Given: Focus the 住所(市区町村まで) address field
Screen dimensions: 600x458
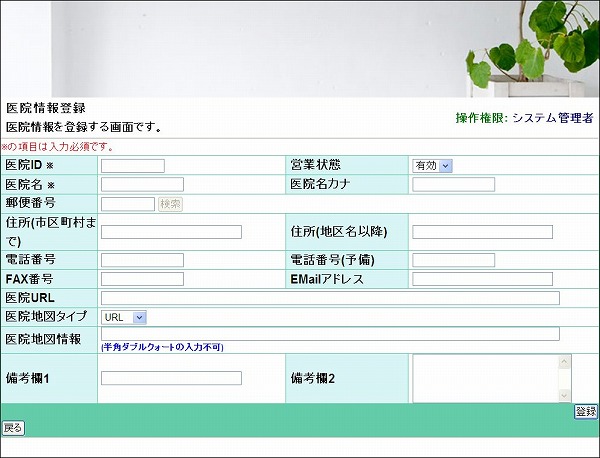Looking at the screenshot, I should click(x=171, y=232).
